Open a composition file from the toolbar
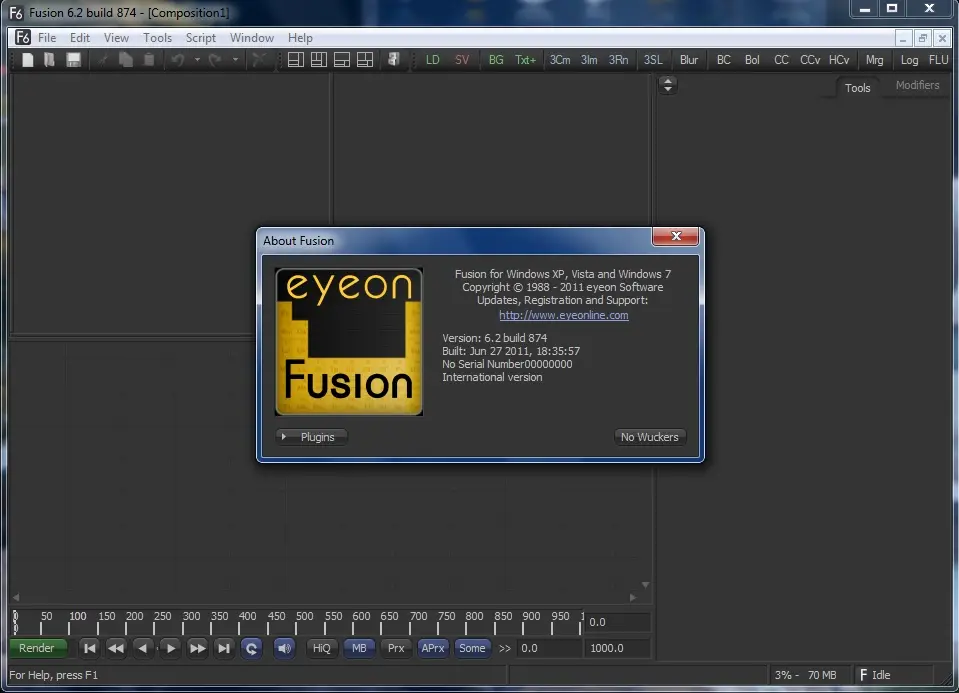Image resolution: width=959 pixels, height=693 pixels. 50,60
